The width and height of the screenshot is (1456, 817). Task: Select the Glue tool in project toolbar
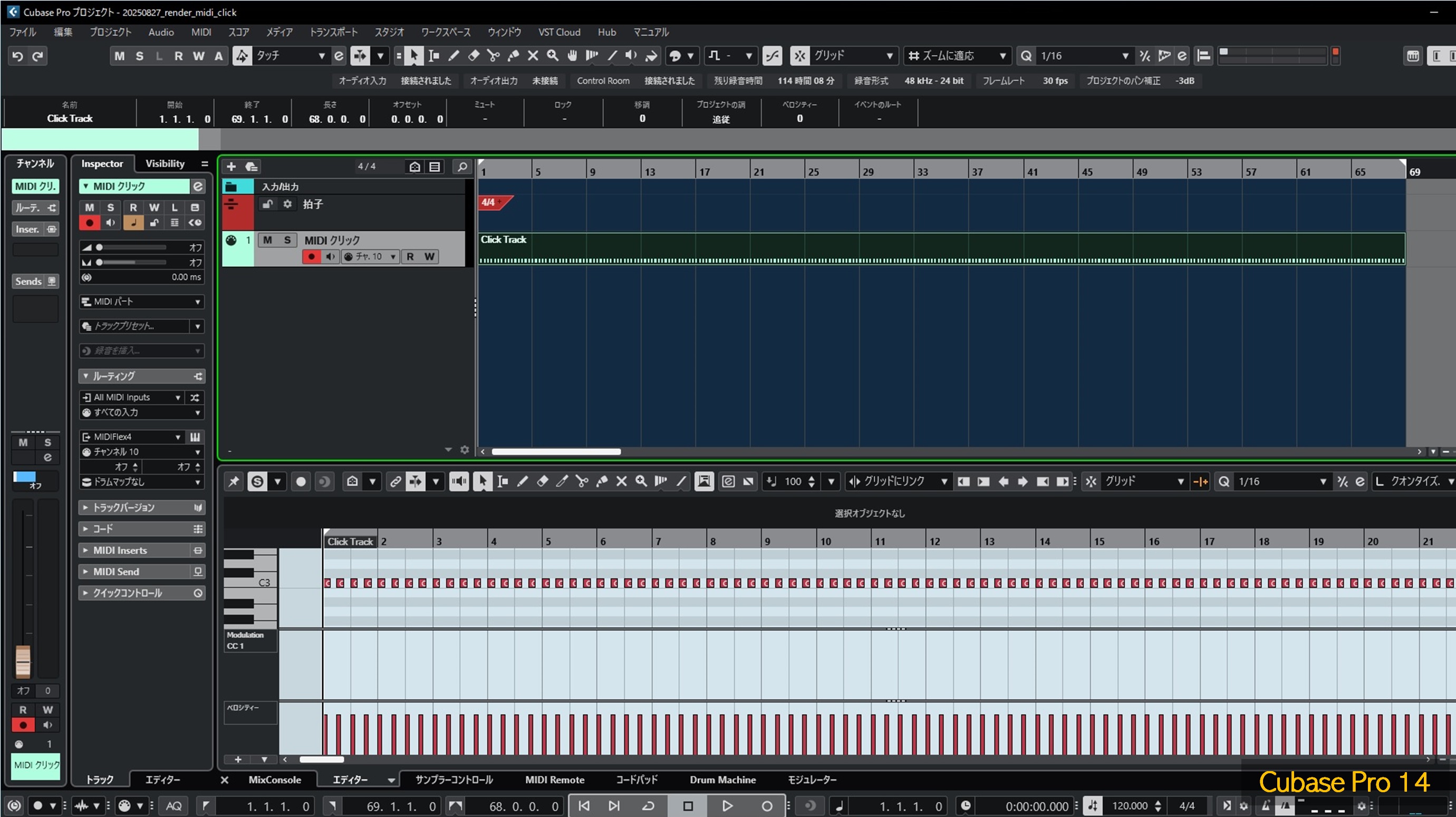pos(513,55)
